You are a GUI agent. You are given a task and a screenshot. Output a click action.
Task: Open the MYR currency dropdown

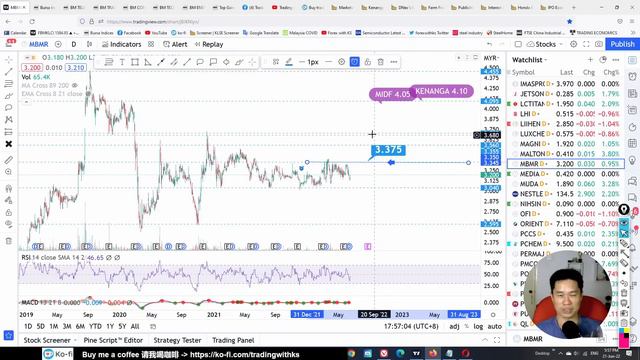491,58
